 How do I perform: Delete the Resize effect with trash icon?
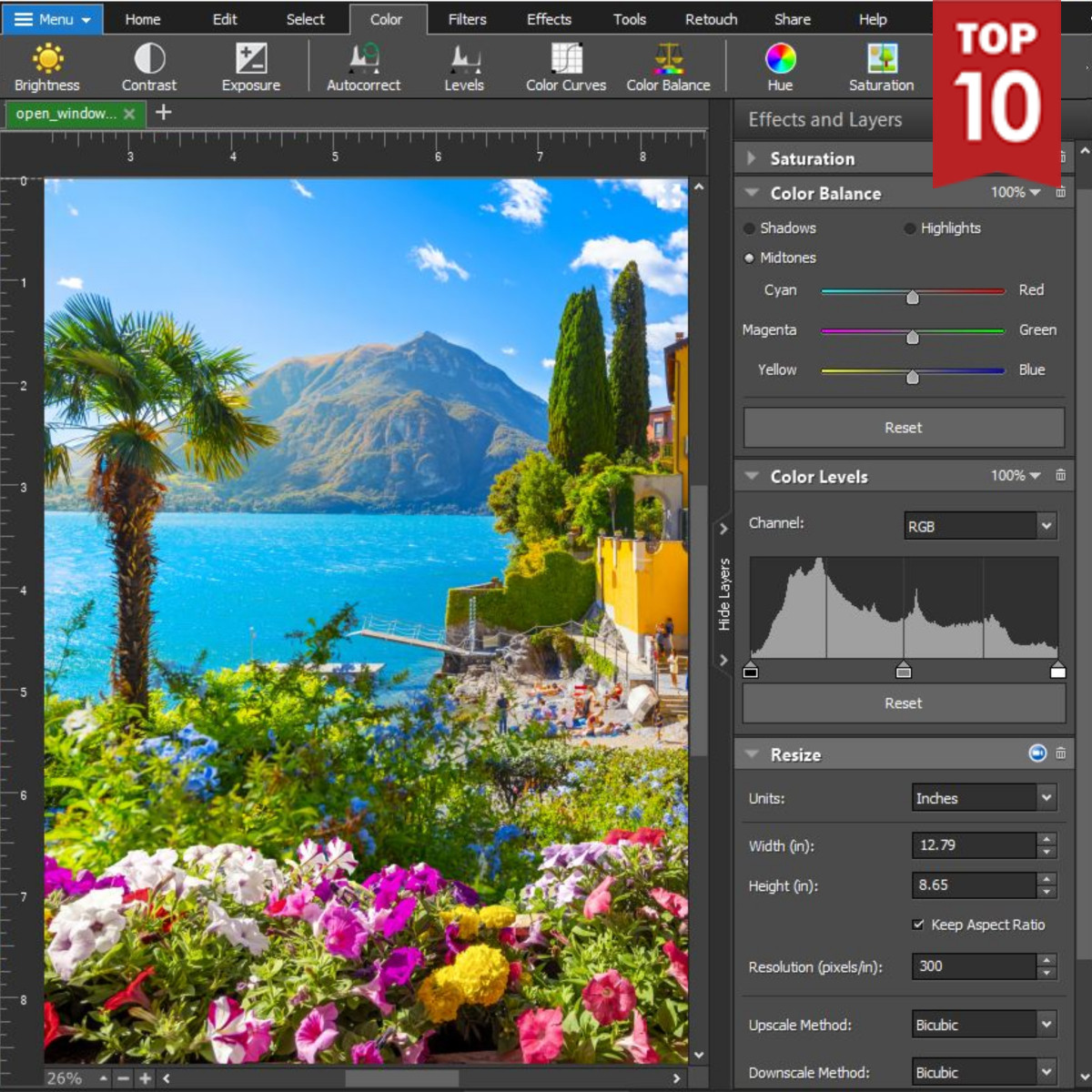coord(1060,753)
